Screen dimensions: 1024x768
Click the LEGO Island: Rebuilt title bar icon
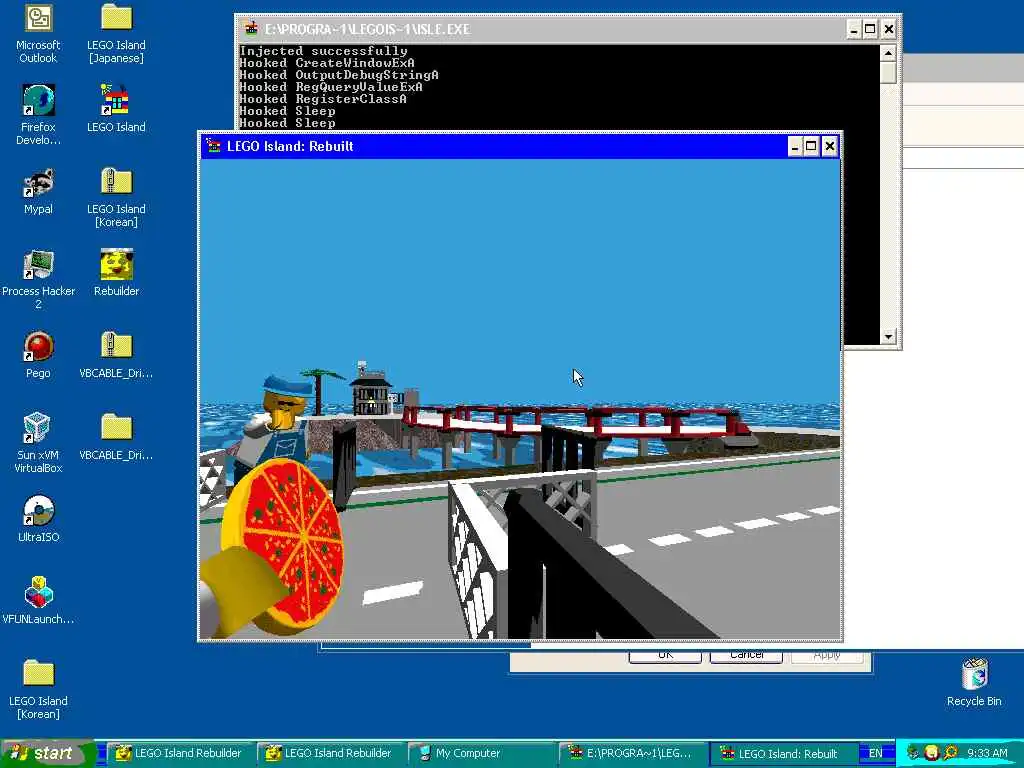(x=213, y=146)
